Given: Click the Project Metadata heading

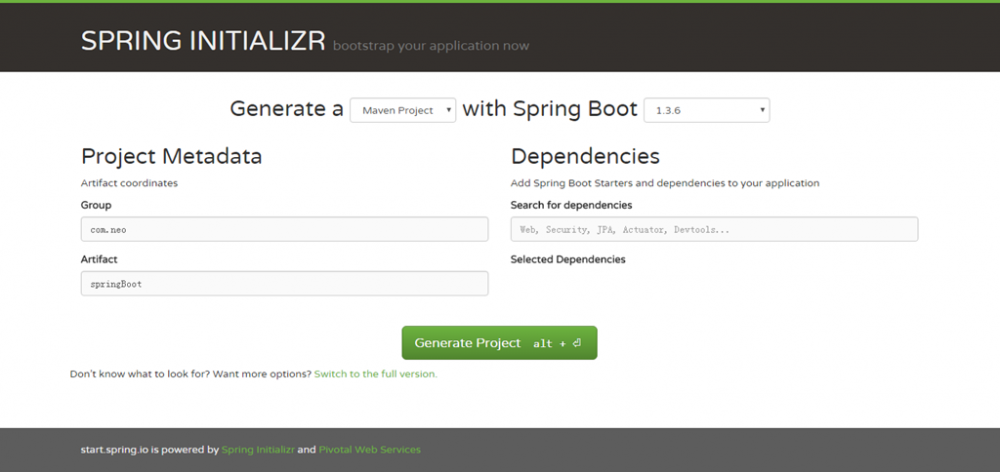Looking at the screenshot, I should coord(171,156).
